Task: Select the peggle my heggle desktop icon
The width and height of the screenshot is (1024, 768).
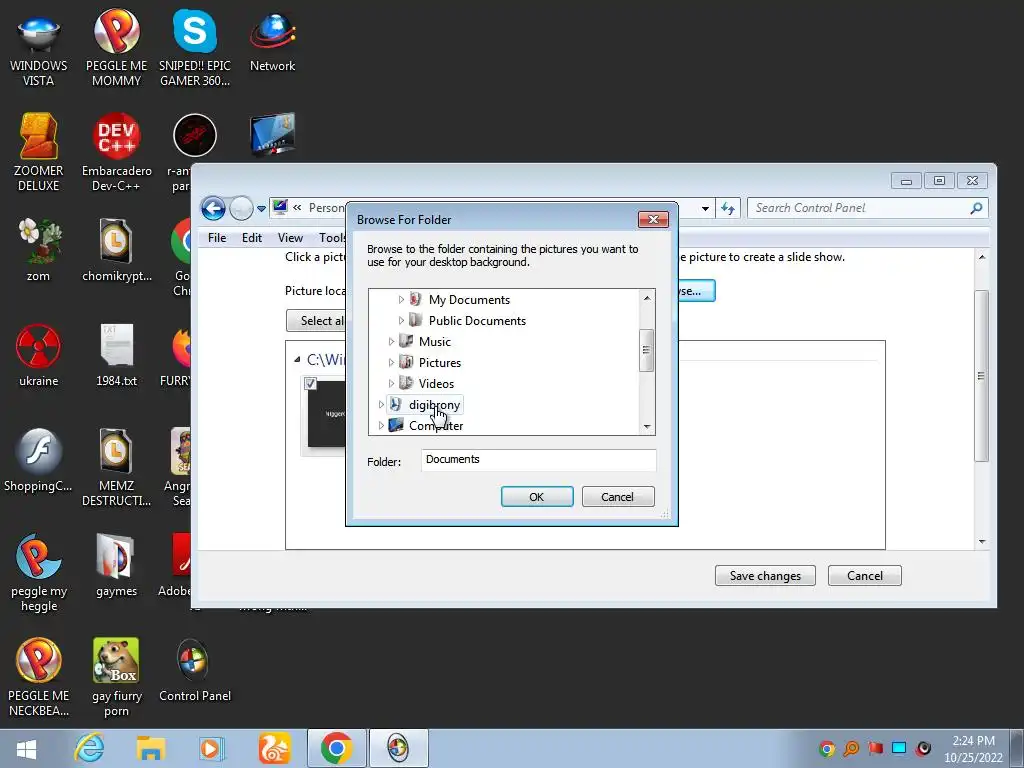Action: pos(39,573)
